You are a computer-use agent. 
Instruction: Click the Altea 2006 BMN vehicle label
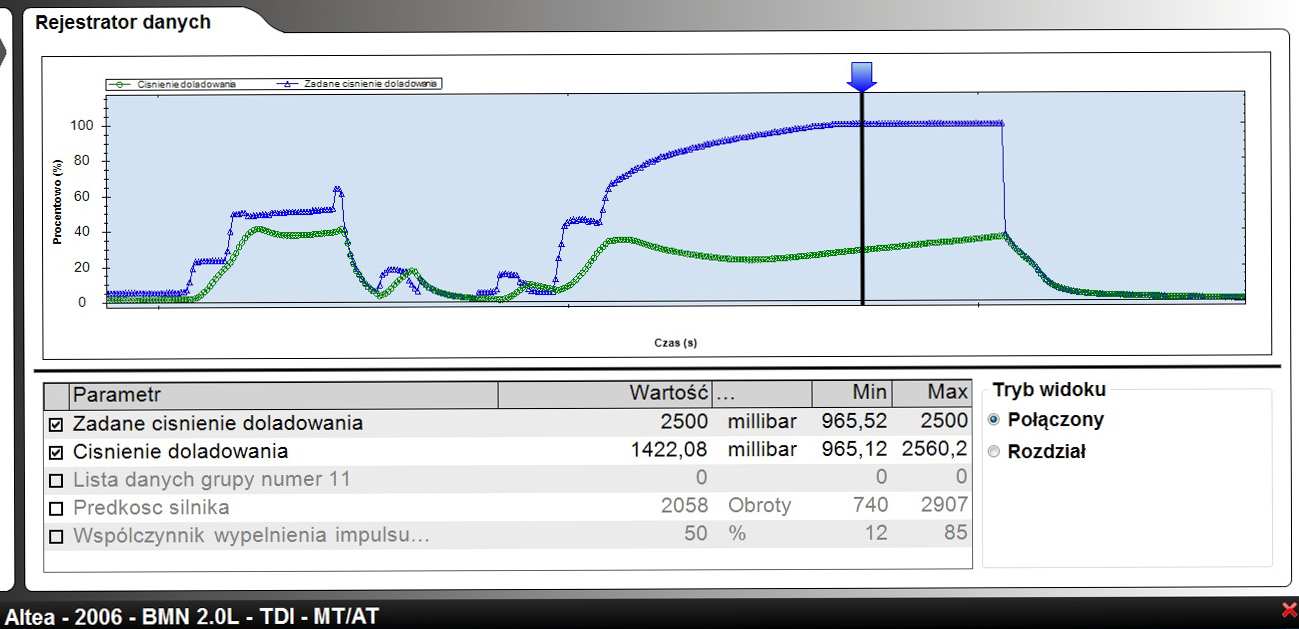pos(192,616)
